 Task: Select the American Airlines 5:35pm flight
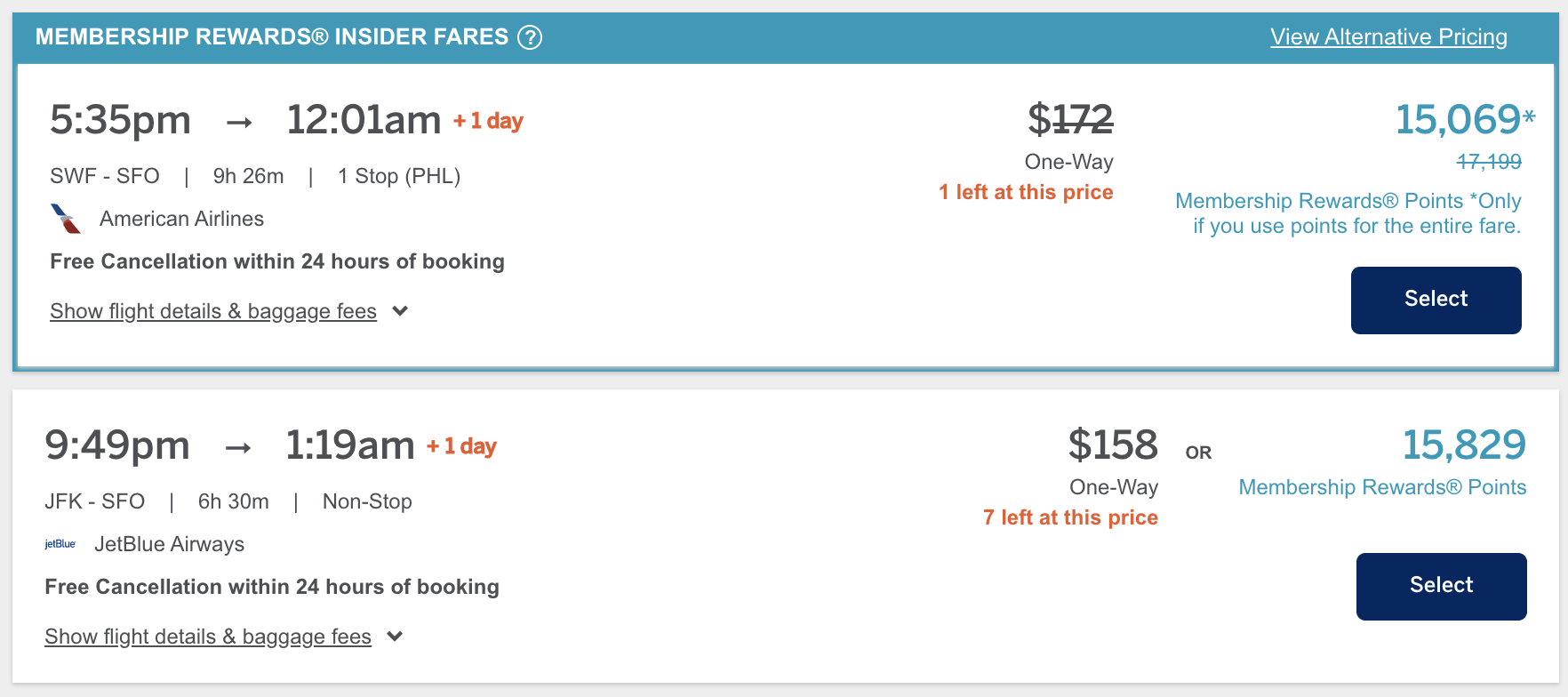tap(1436, 300)
